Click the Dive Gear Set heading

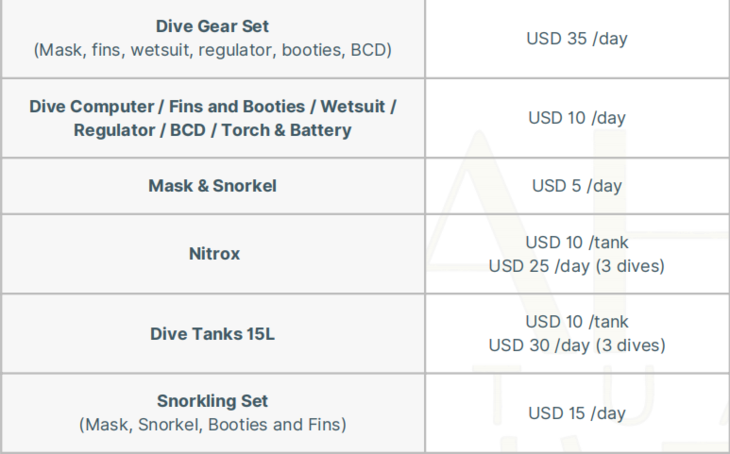click(212, 26)
